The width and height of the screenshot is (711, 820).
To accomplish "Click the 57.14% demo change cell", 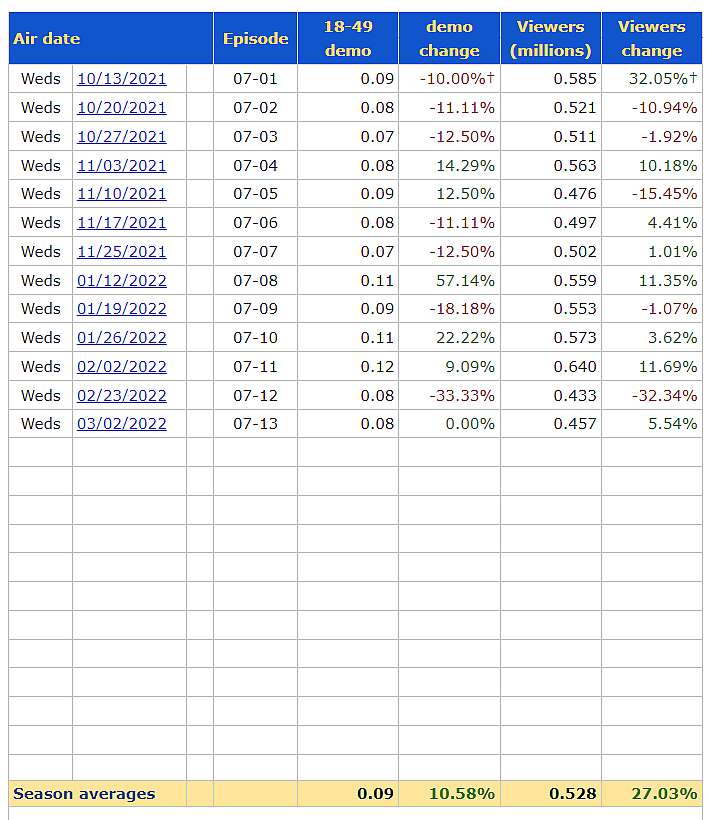I will pos(465,281).
